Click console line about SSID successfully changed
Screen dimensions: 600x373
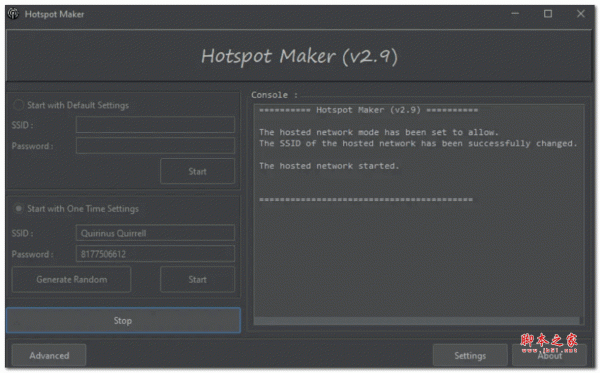[418, 143]
